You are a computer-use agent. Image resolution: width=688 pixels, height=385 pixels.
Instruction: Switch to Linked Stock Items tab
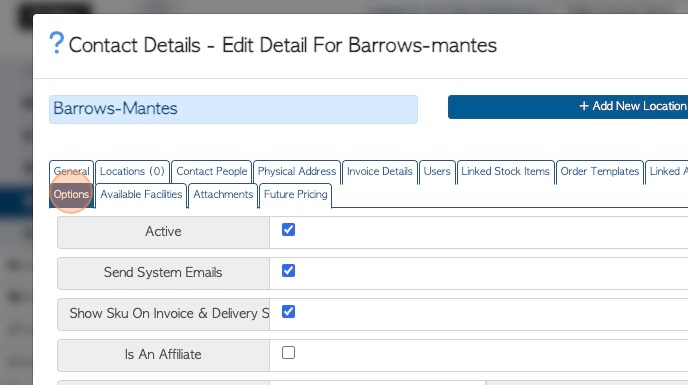(x=505, y=172)
